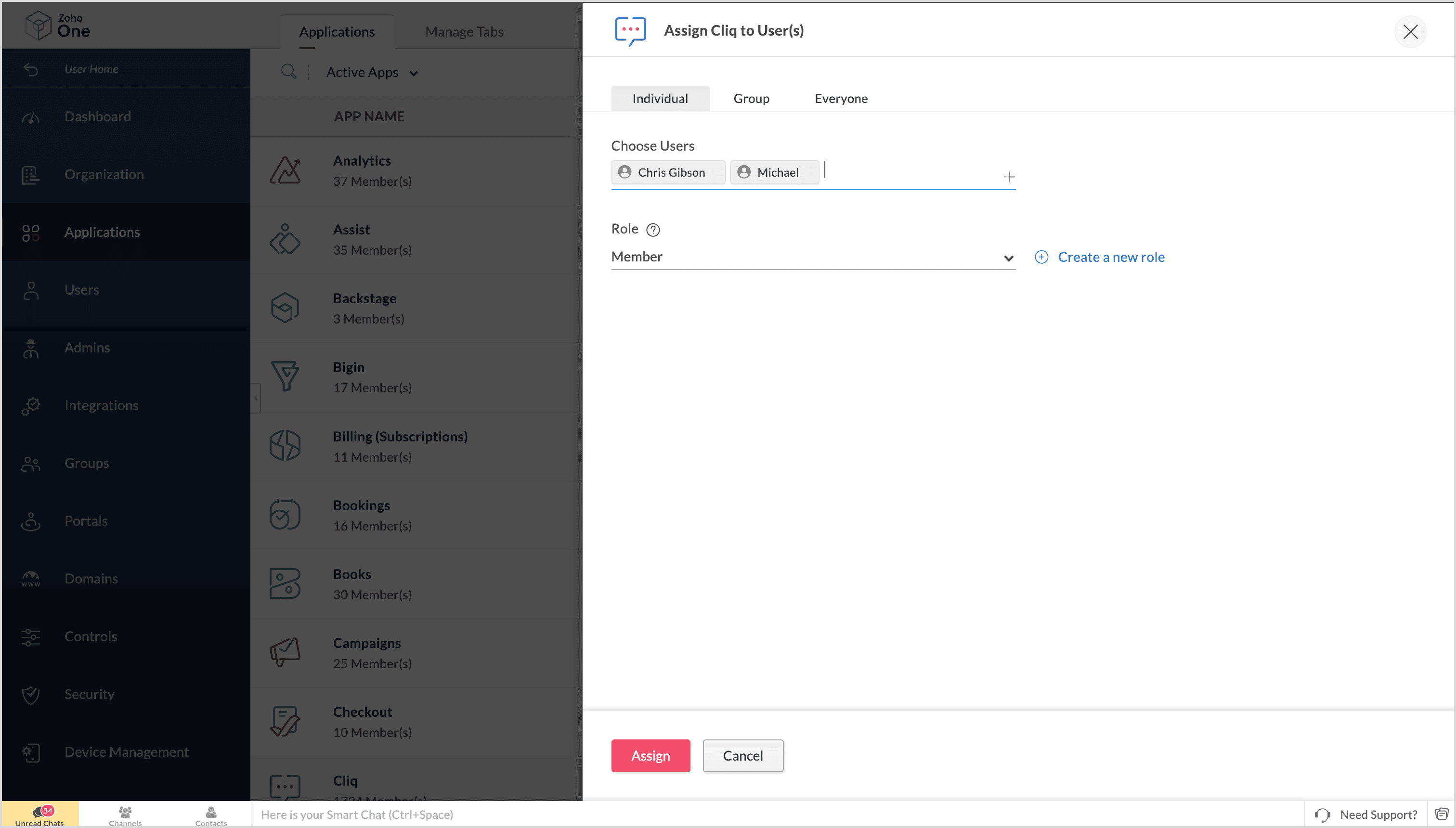Click the Michael user chip
This screenshot has width=1456, height=828.
click(x=775, y=172)
